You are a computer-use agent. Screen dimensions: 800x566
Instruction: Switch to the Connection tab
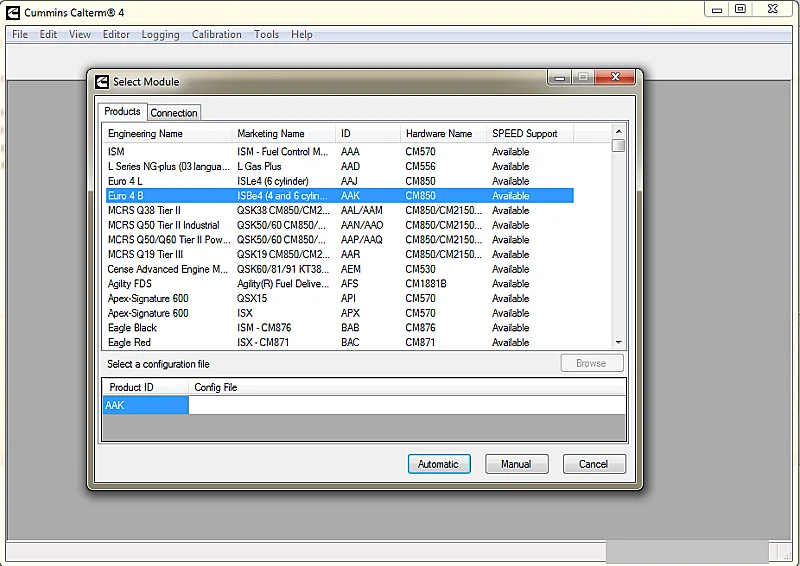point(174,113)
